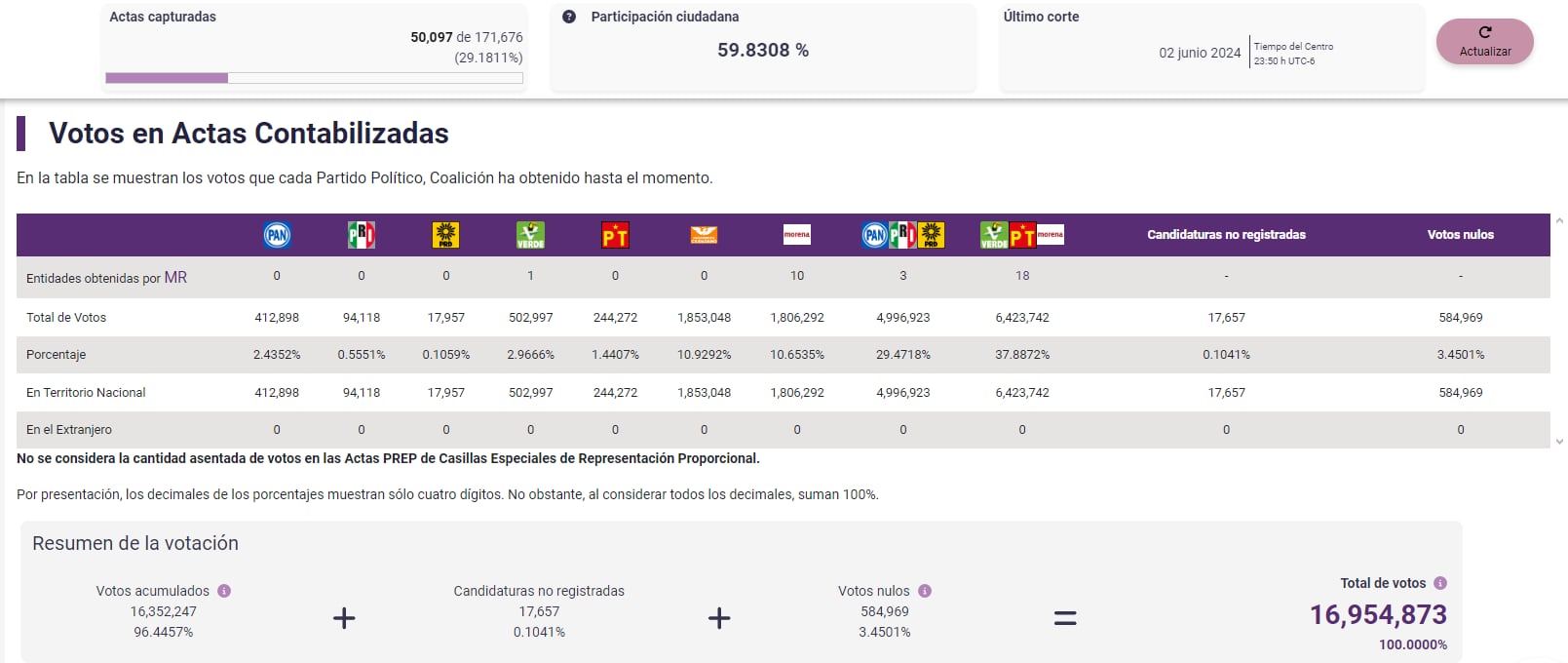
Task: Click the PRI party logo column header
Action: 362,235
